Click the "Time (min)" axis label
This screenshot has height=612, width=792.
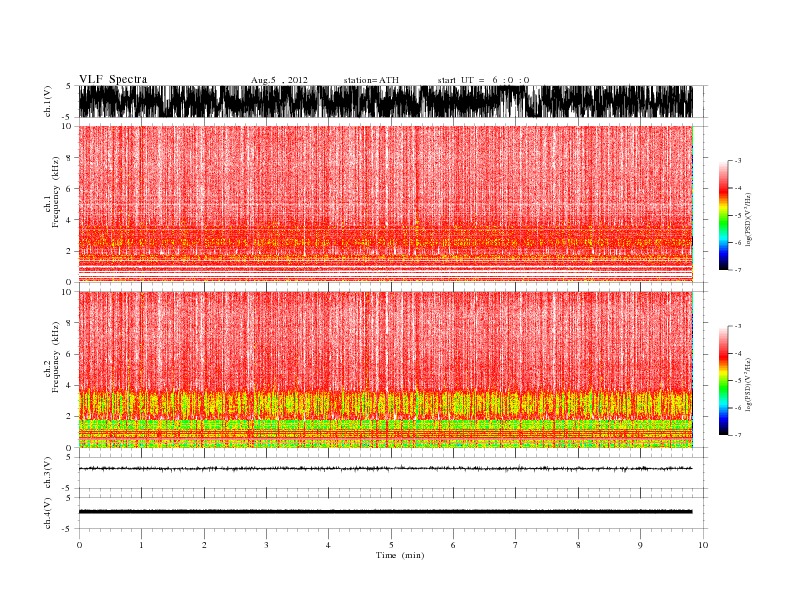[x=400, y=555]
